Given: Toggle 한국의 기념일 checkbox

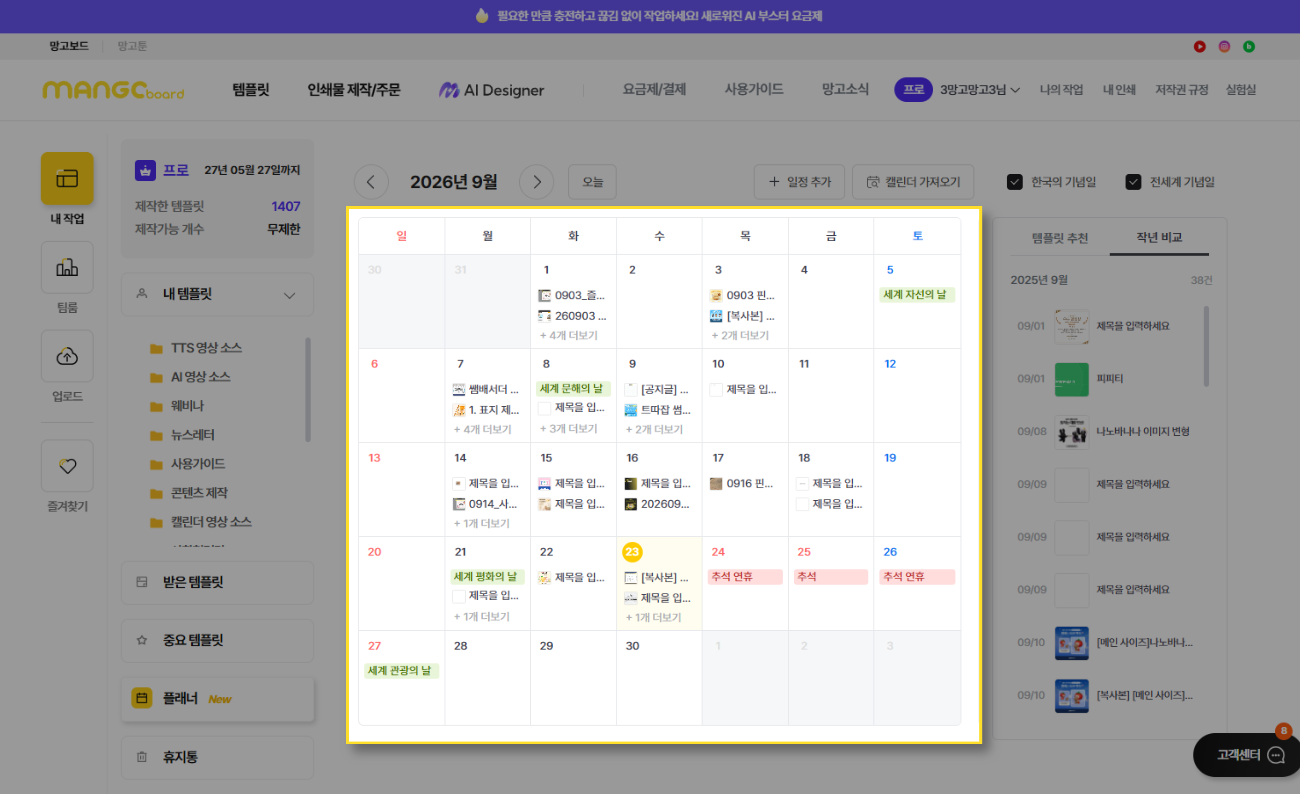Looking at the screenshot, I should [x=1014, y=182].
